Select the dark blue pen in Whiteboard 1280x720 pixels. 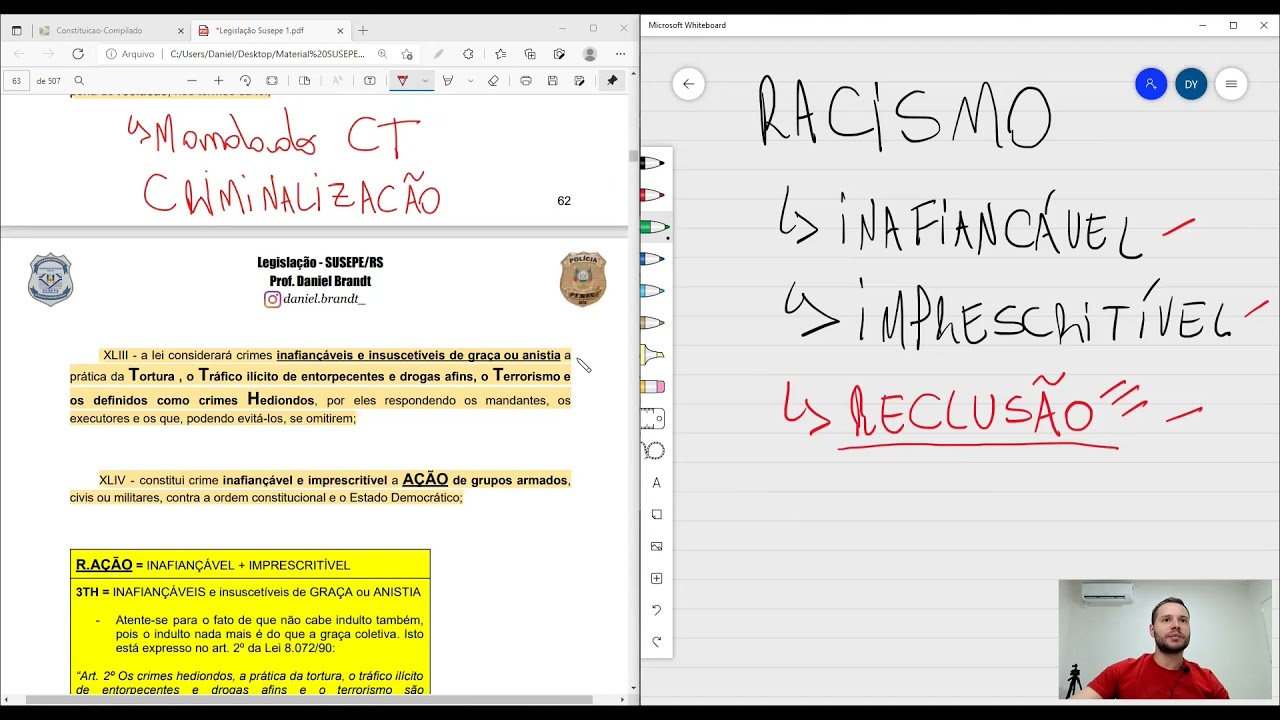tap(654, 259)
